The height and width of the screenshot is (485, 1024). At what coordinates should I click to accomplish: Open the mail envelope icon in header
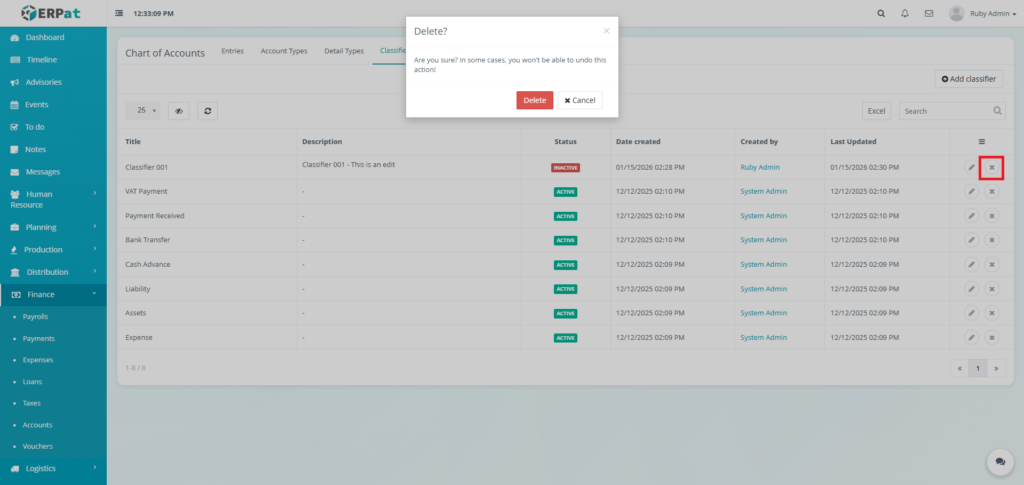click(x=929, y=14)
